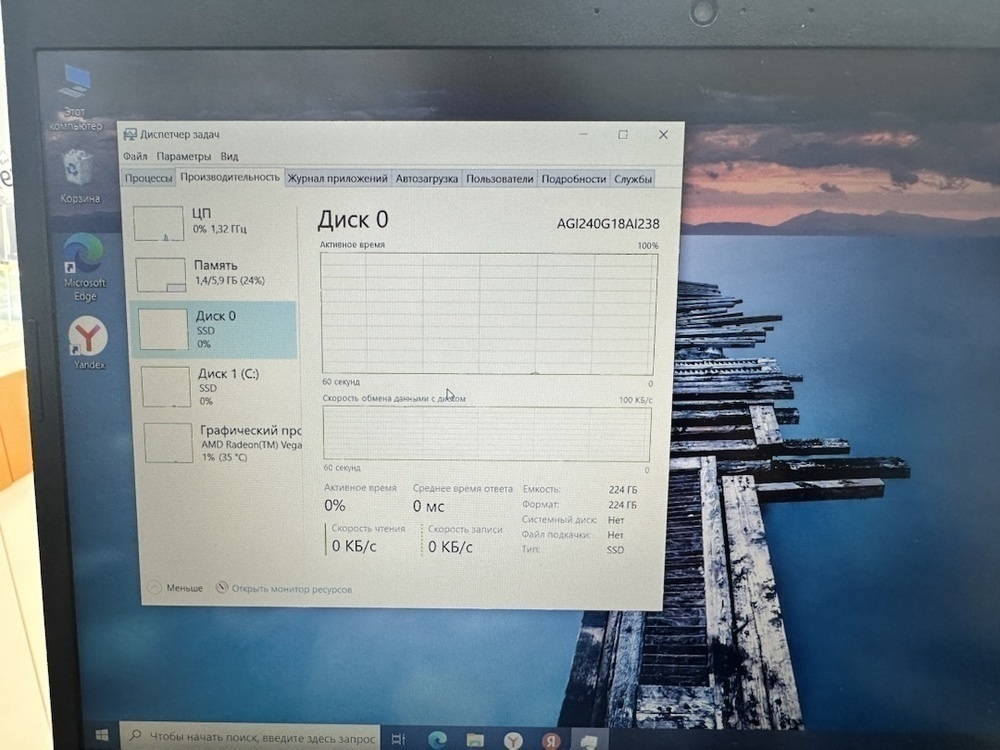The width and height of the screenshot is (1000, 750).
Task: Select Диск 0 in the sidebar
Action: point(213,329)
